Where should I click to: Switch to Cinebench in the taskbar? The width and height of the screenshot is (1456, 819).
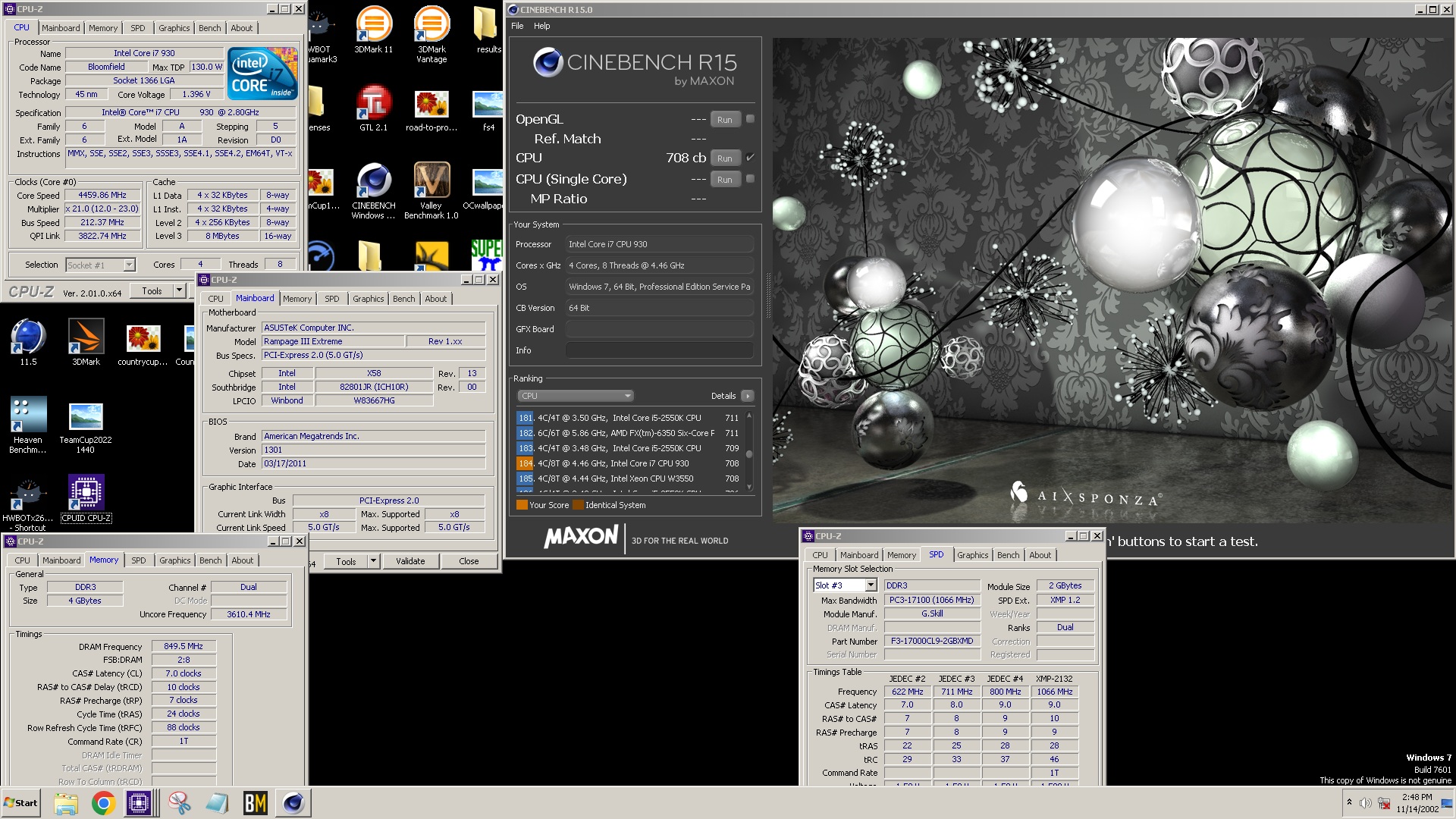pos(293,803)
